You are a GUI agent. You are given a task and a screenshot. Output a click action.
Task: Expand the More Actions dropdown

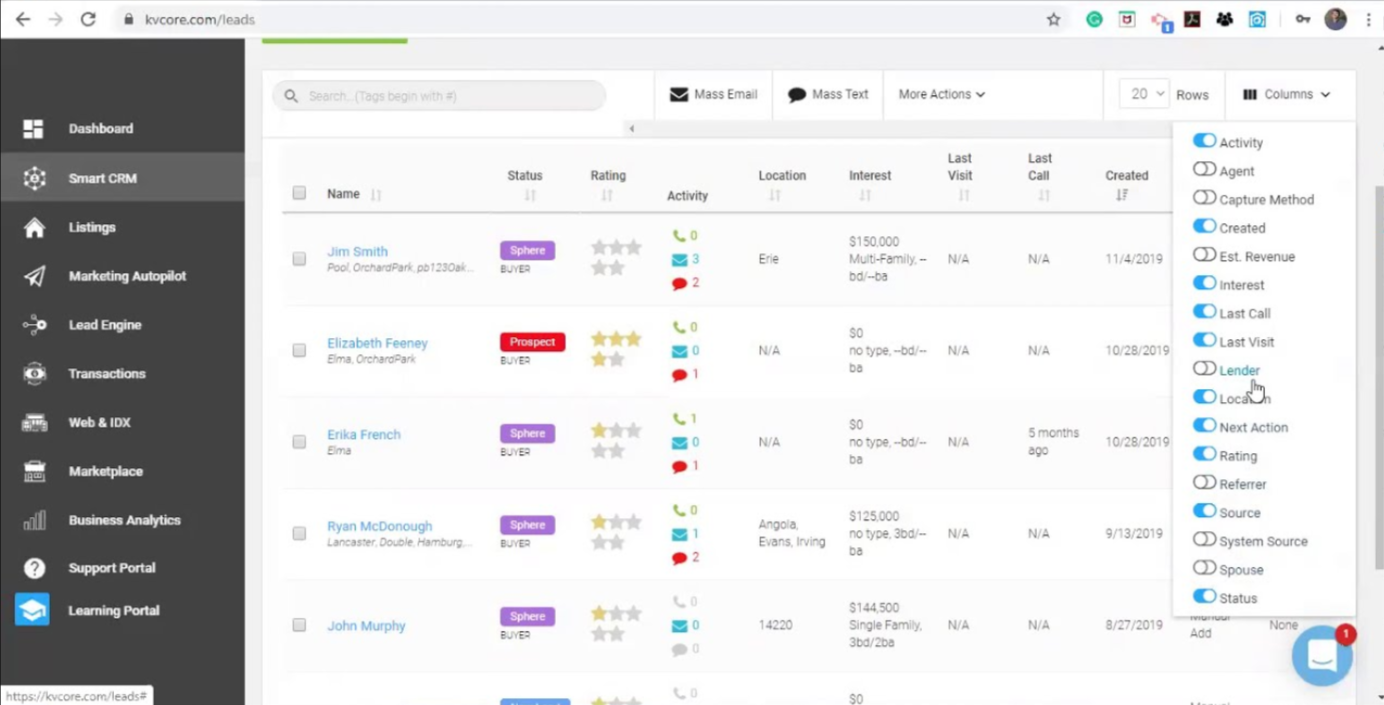click(941, 94)
